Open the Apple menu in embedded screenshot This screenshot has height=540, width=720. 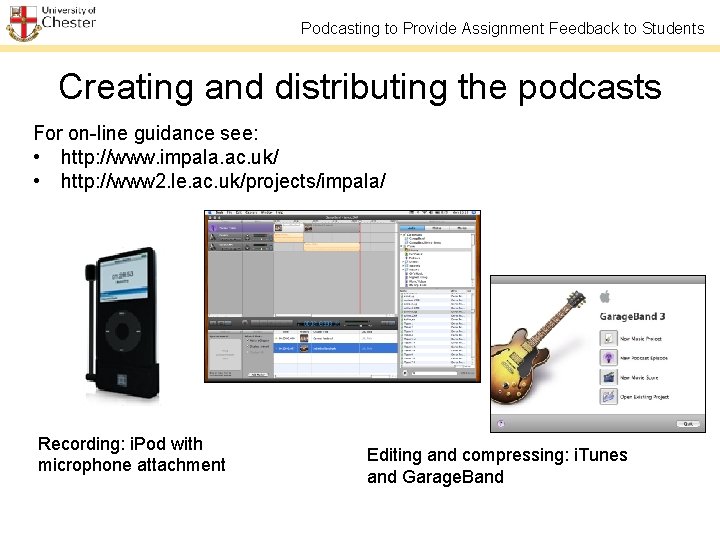pyautogui.click(x=210, y=213)
